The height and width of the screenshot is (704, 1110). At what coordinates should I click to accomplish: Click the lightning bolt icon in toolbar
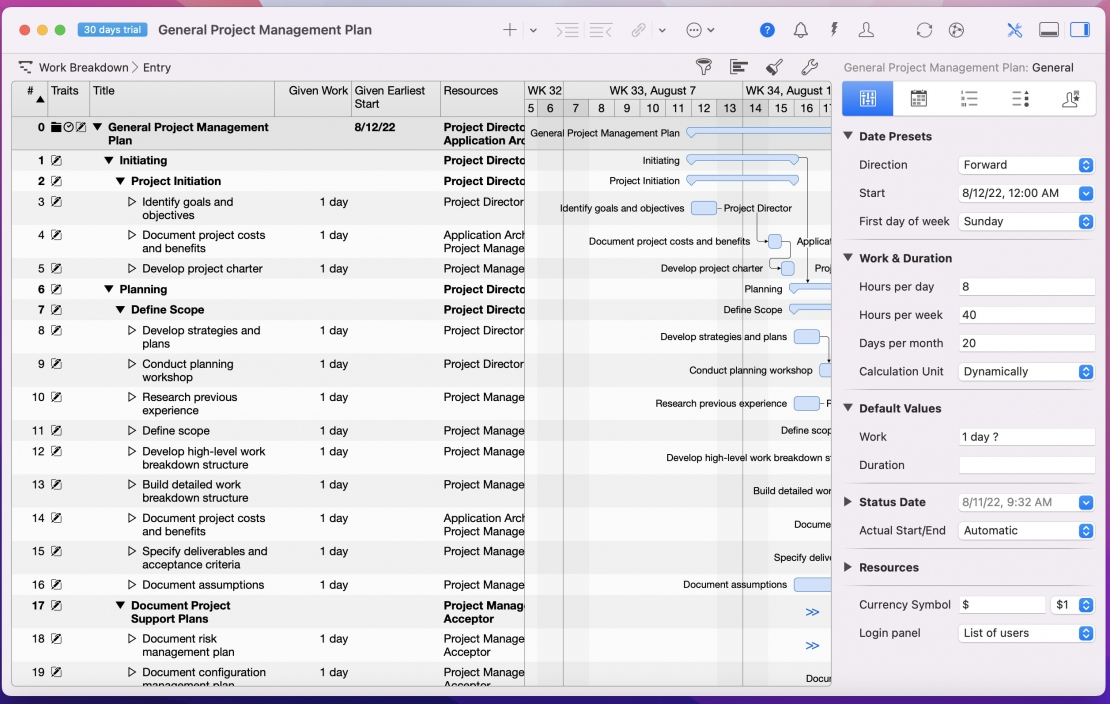(834, 30)
